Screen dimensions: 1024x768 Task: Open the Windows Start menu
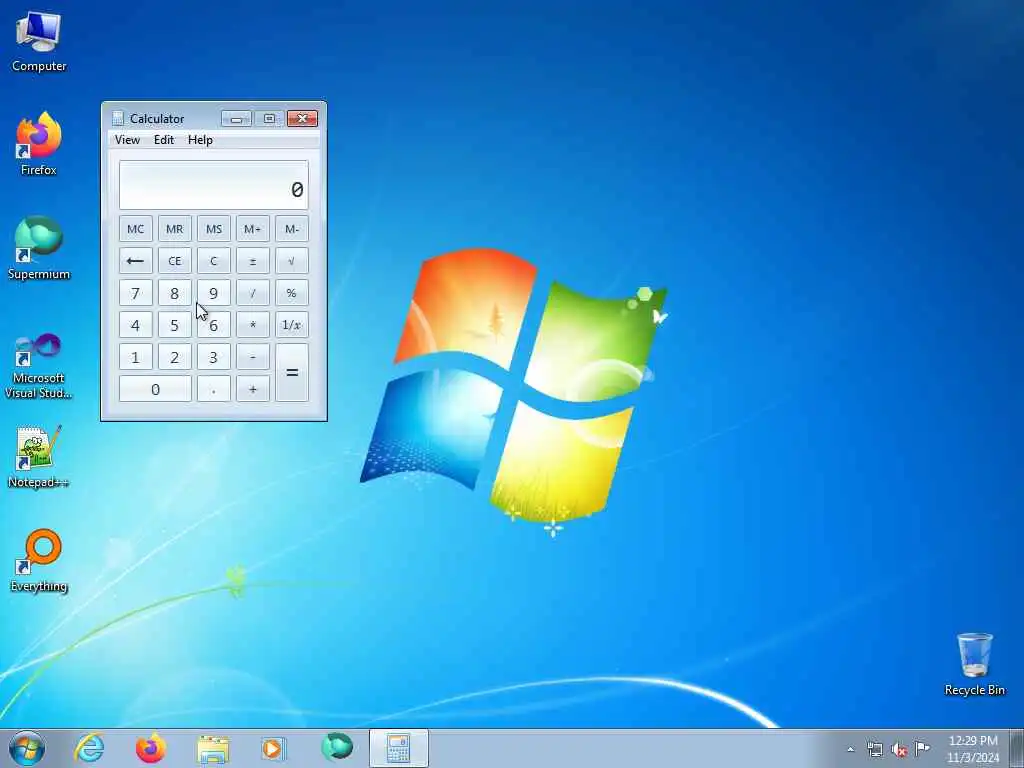27,748
